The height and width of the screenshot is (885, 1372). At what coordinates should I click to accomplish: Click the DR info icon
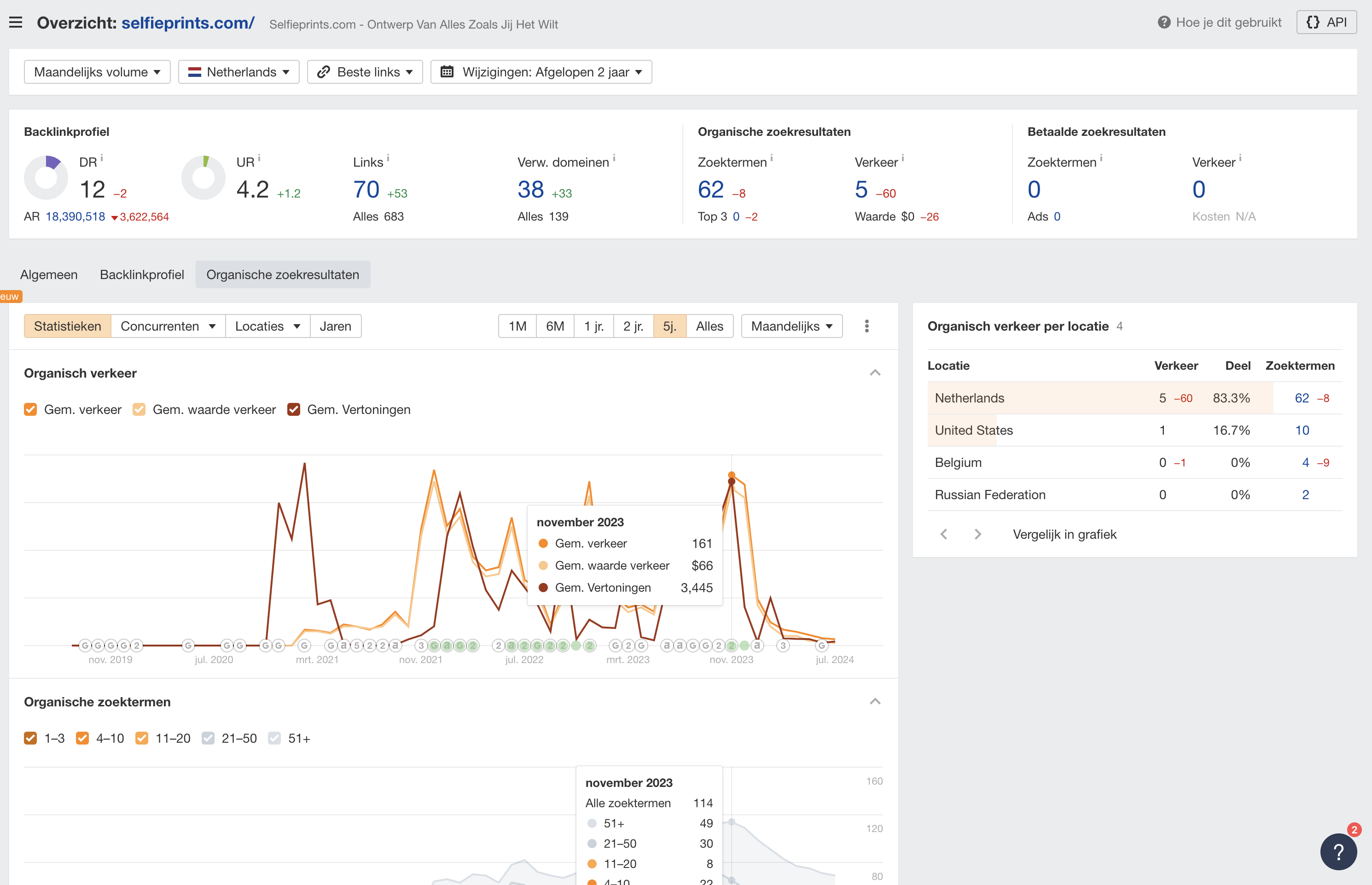tap(102, 157)
